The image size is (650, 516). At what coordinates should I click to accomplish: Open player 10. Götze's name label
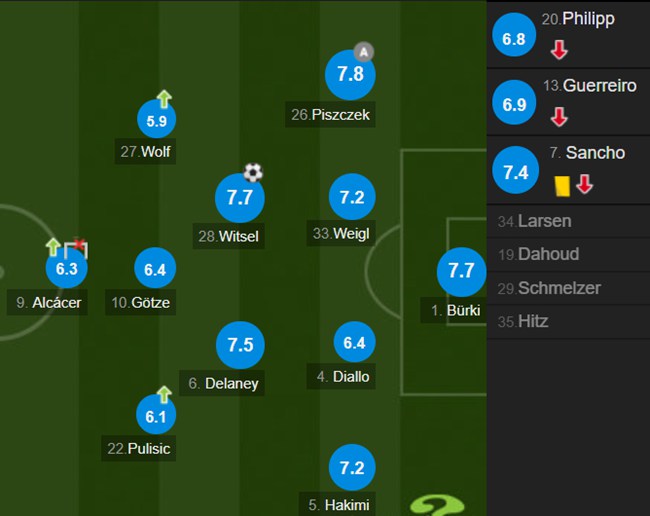coord(141,303)
